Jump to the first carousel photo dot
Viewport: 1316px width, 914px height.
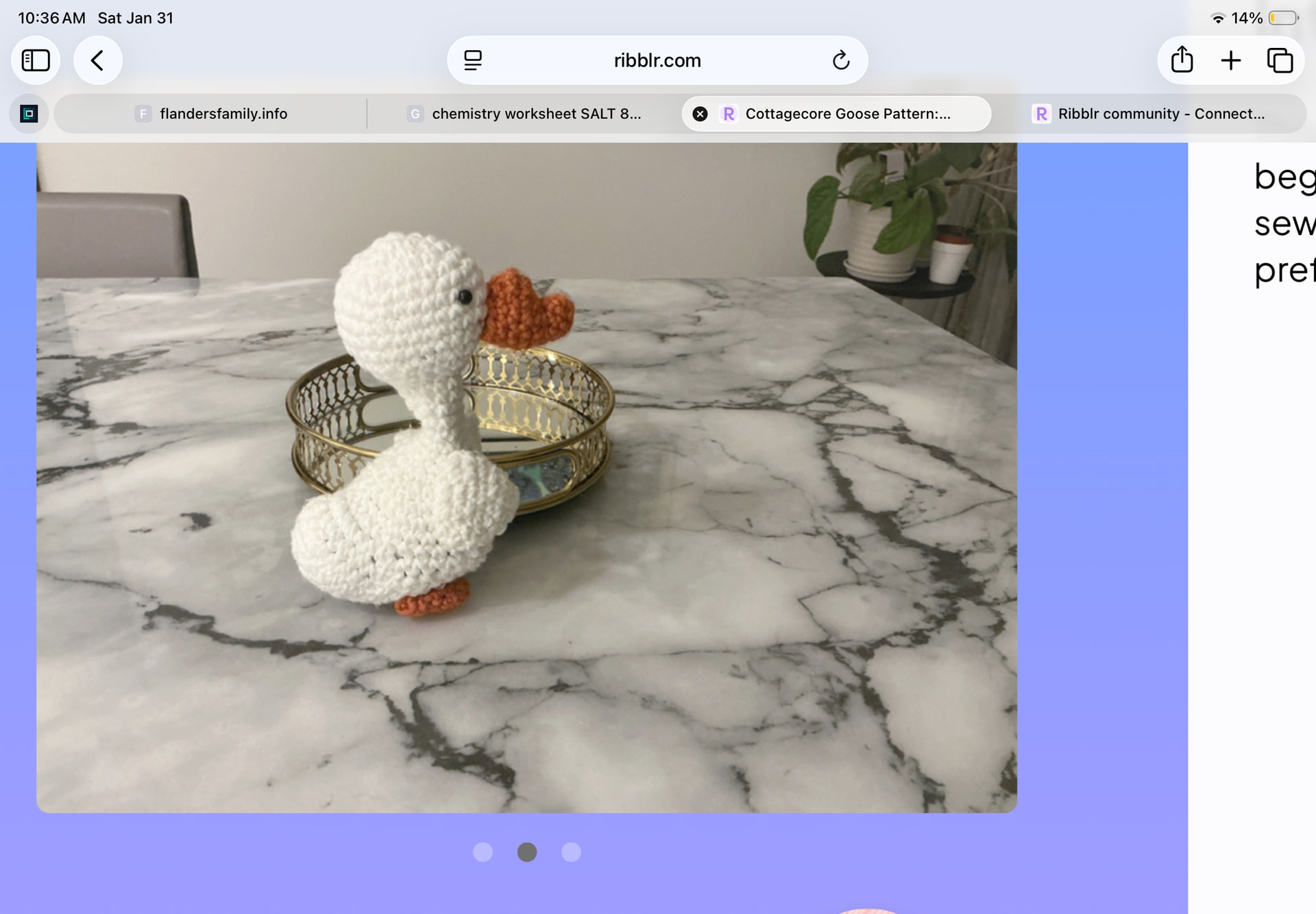click(483, 852)
